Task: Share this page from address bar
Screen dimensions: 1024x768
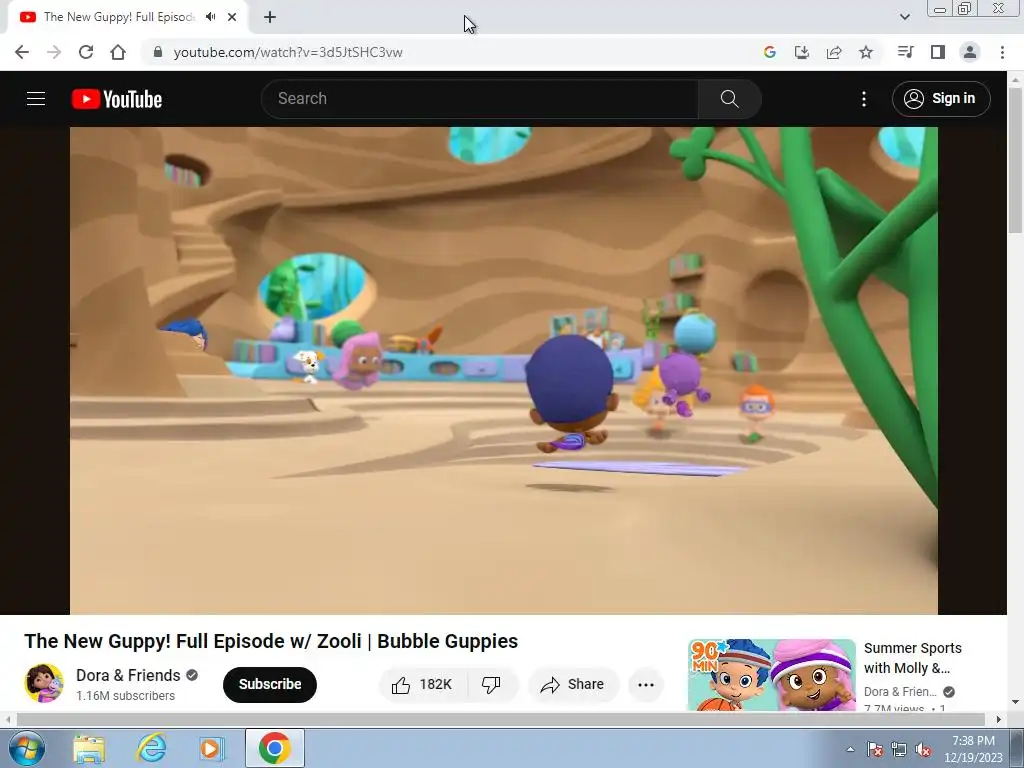Action: tap(834, 52)
